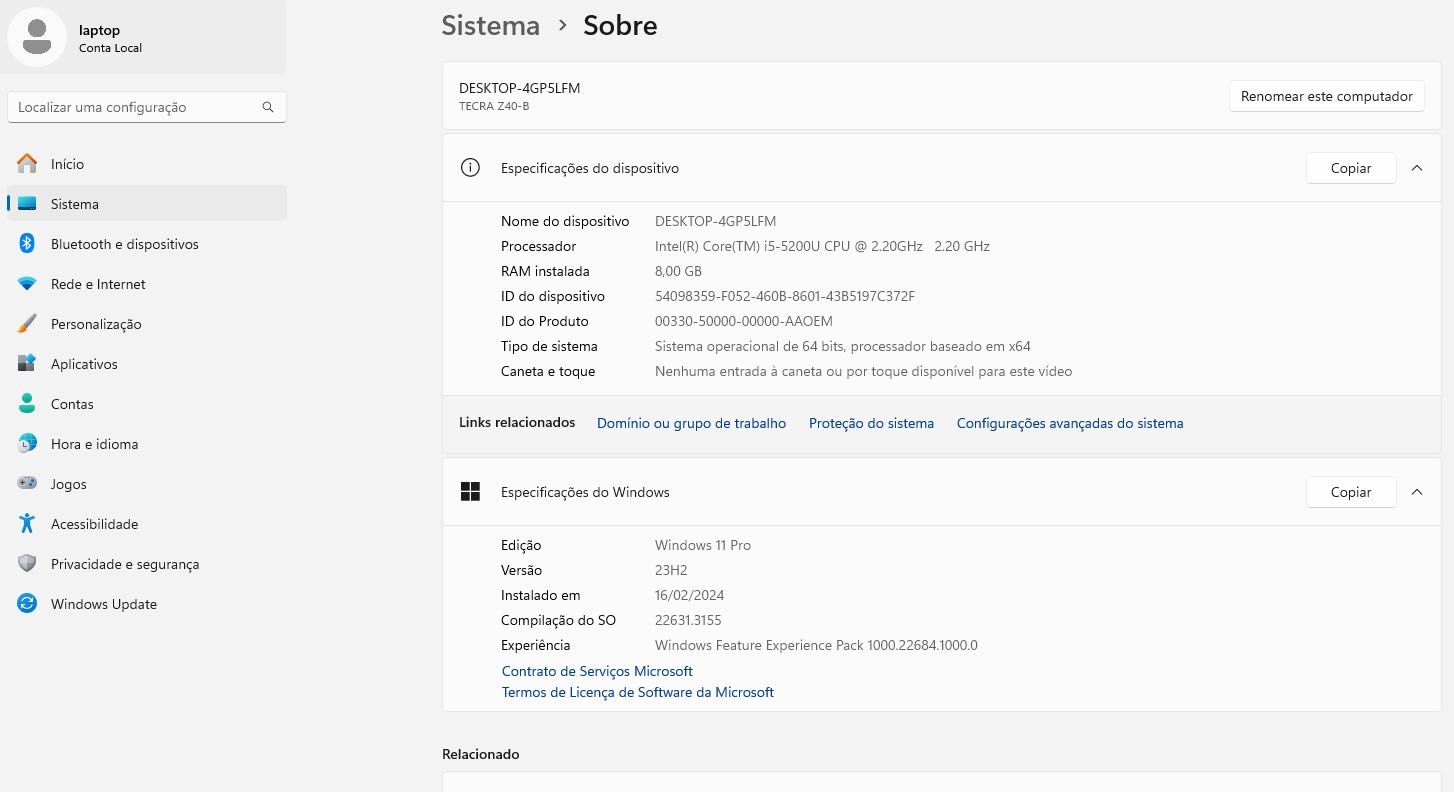
Task: Click the Jogos gamepad icon
Action: click(27, 484)
